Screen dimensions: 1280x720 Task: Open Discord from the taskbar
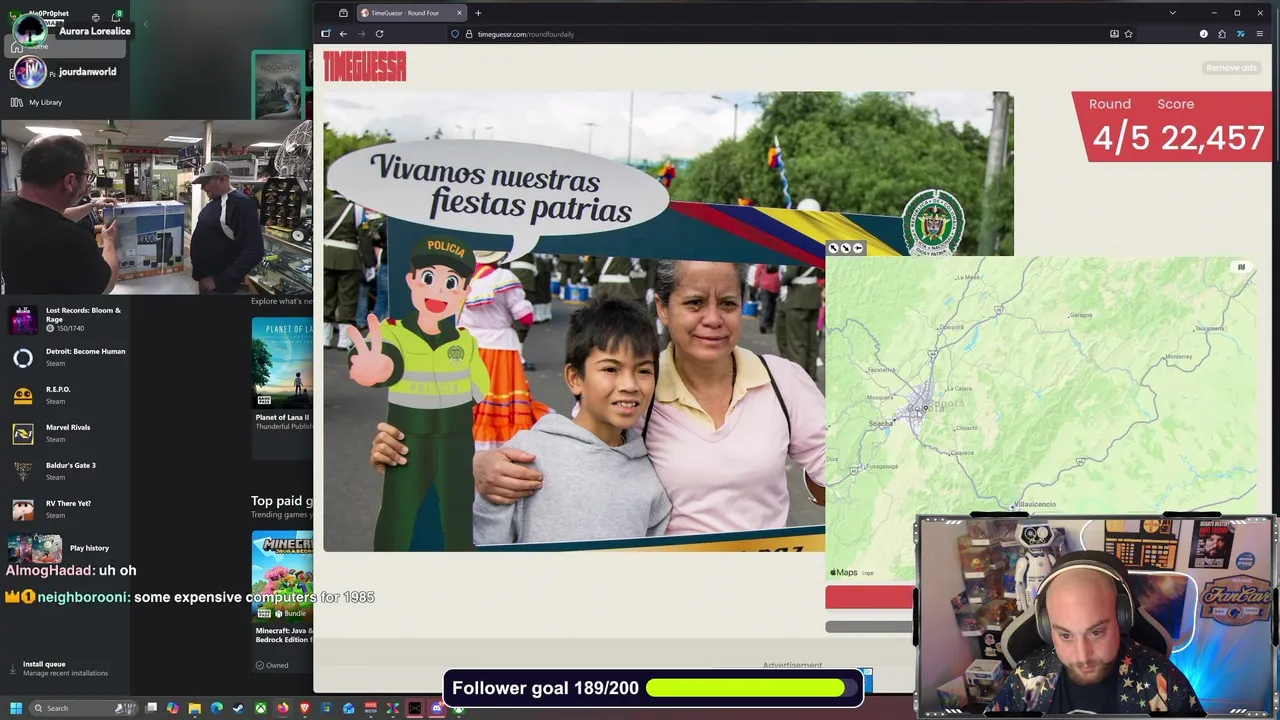[x=436, y=708]
